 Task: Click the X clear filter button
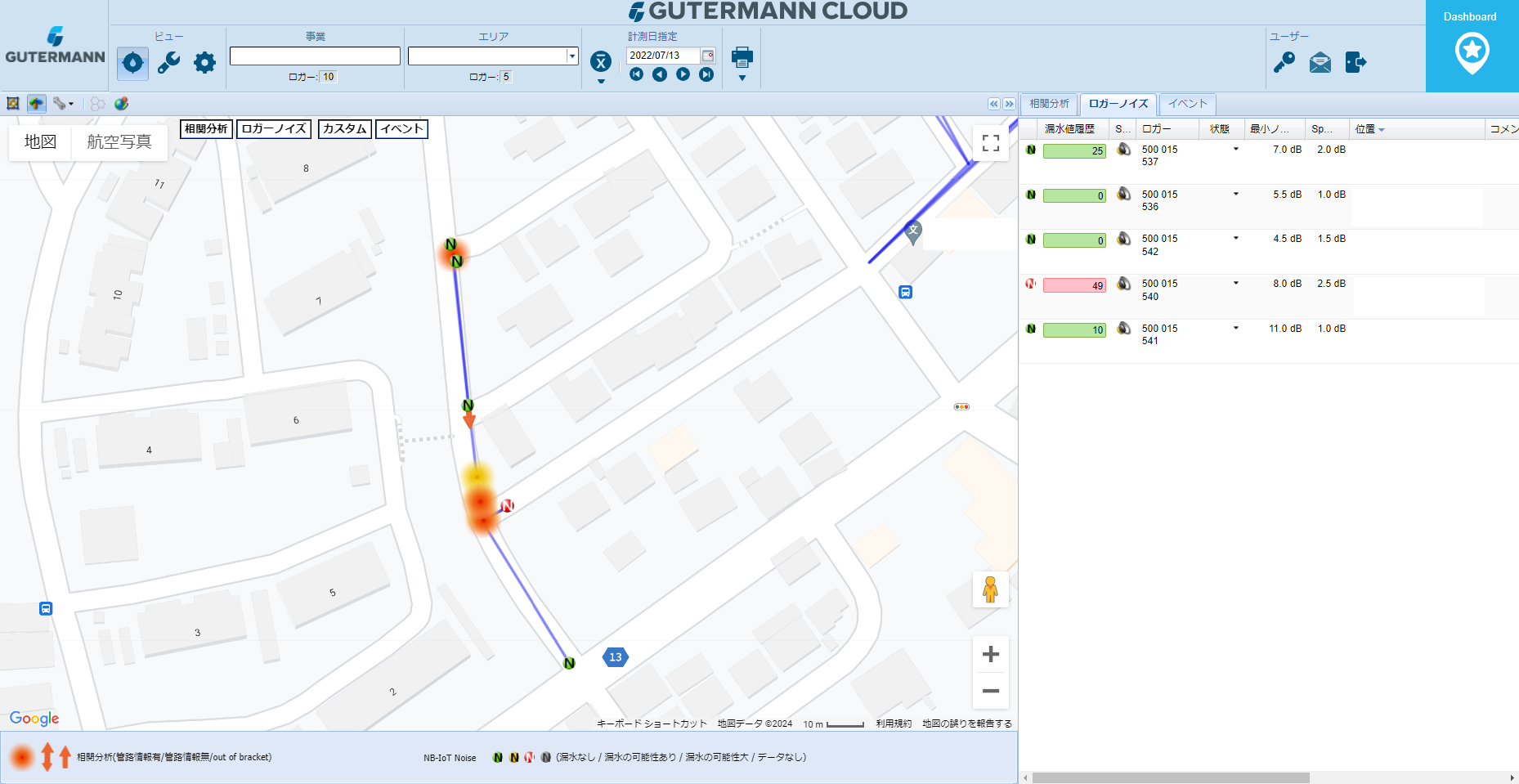(x=601, y=61)
